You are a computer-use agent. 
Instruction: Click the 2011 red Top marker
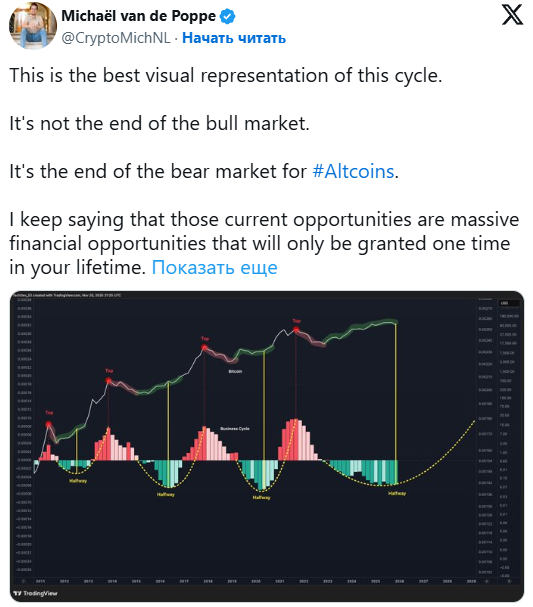[49, 425]
